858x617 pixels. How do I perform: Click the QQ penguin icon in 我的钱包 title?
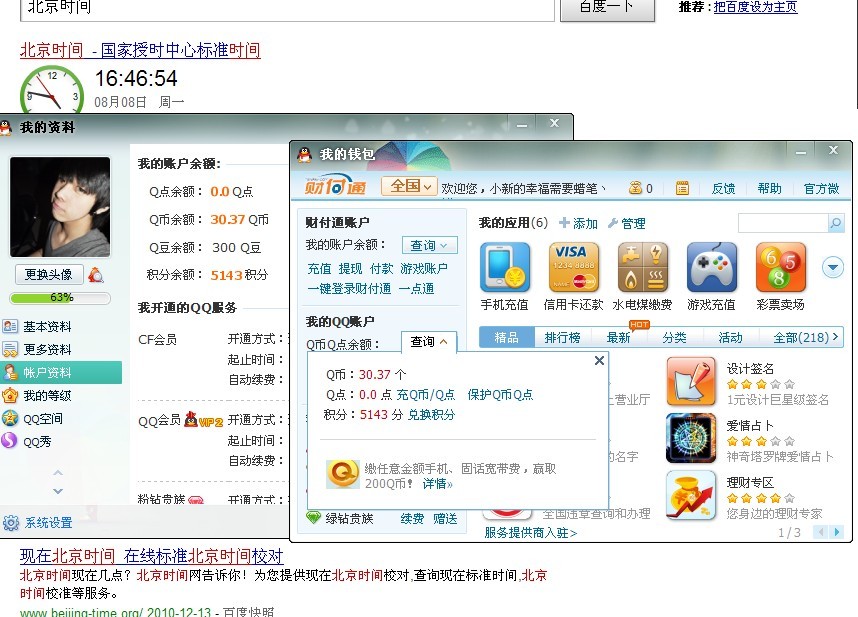point(305,155)
